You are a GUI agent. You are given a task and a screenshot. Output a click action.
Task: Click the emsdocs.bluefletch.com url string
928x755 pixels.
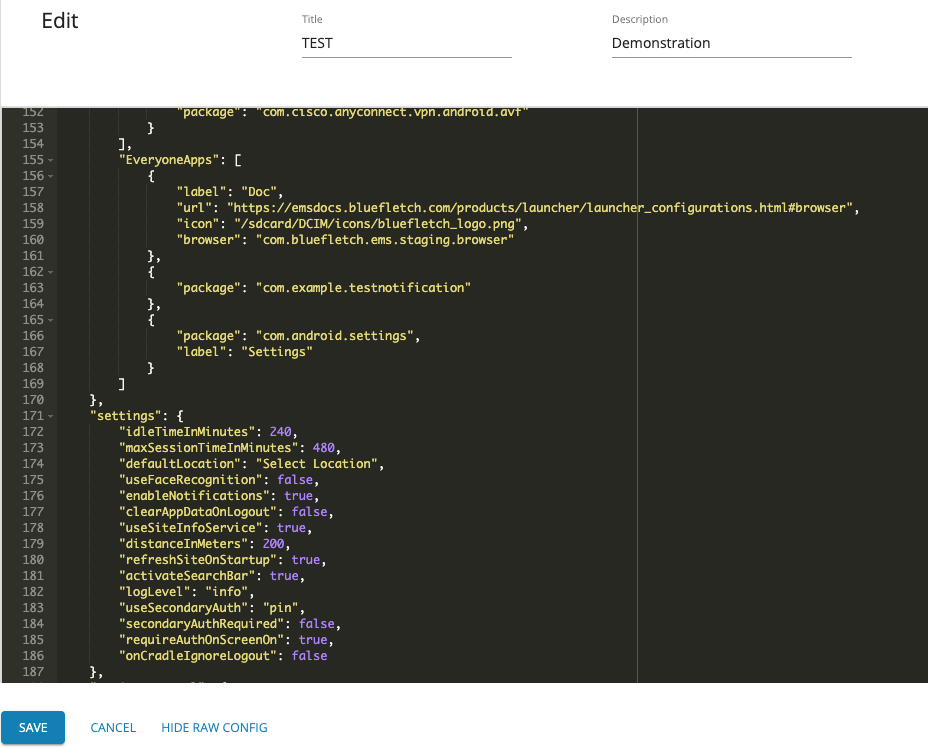540,208
